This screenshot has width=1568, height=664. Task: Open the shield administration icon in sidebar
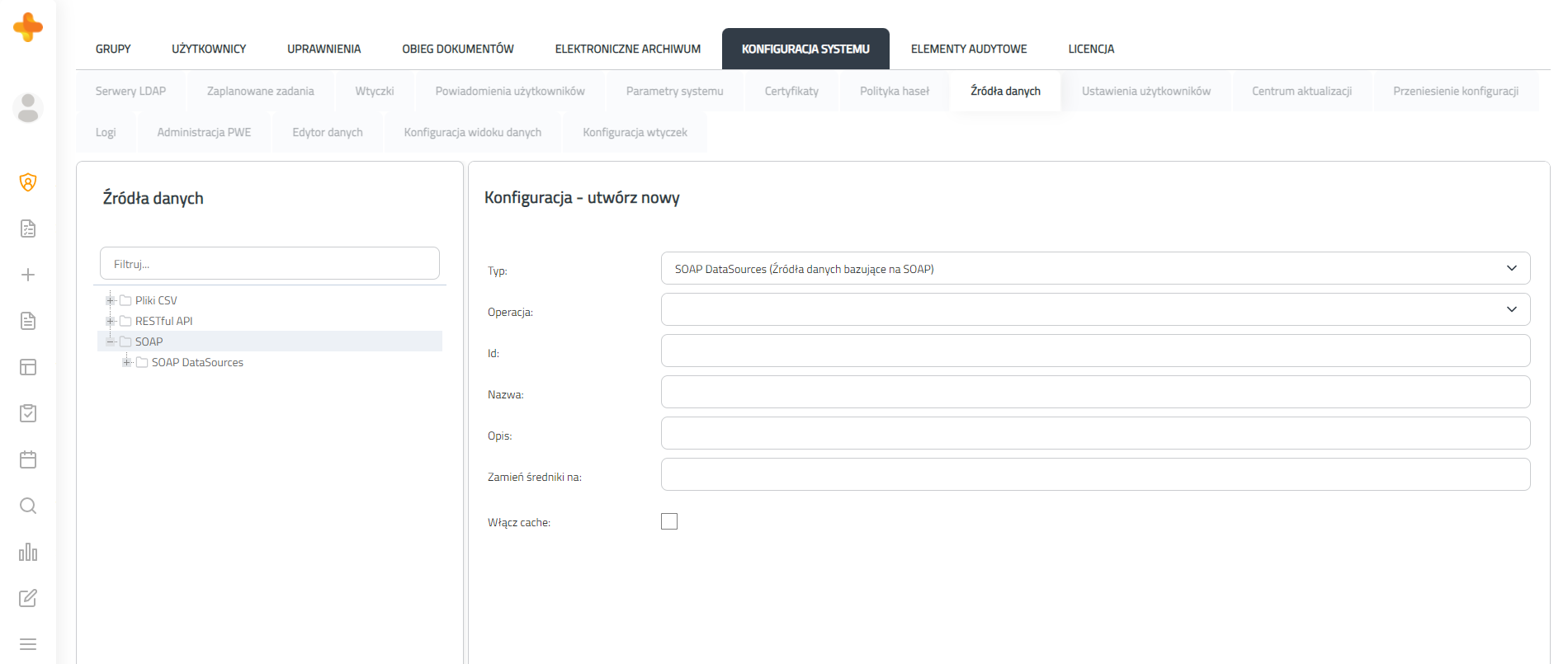28,182
